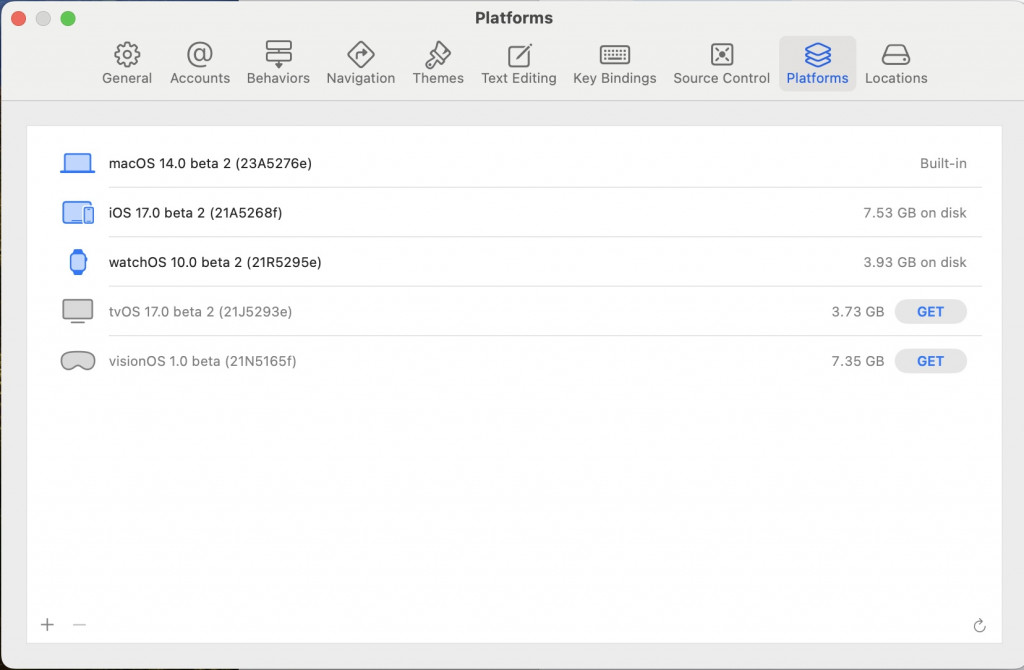
Task: Select the Platforms layers icon
Action: pyautogui.click(x=818, y=55)
